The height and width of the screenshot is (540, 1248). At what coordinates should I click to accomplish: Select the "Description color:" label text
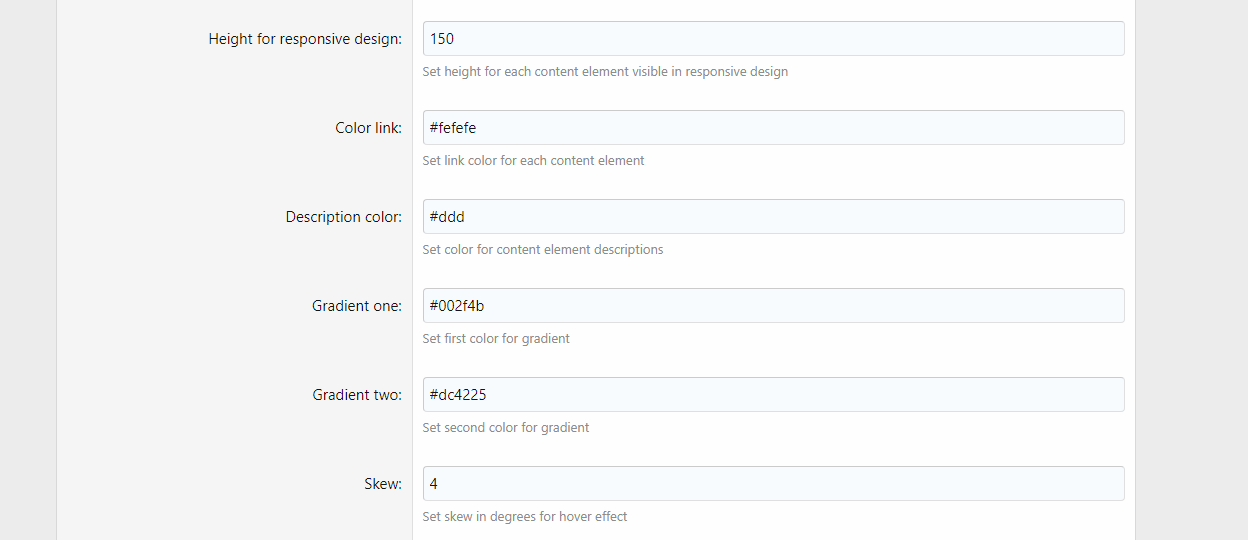(343, 217)
